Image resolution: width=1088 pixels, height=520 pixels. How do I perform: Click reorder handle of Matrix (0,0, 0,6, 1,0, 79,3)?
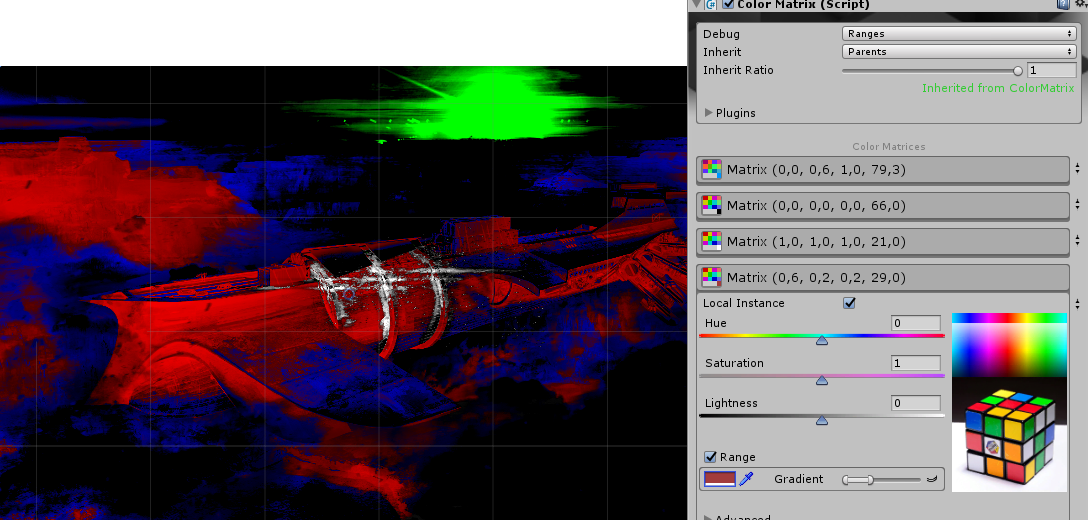1078,168
